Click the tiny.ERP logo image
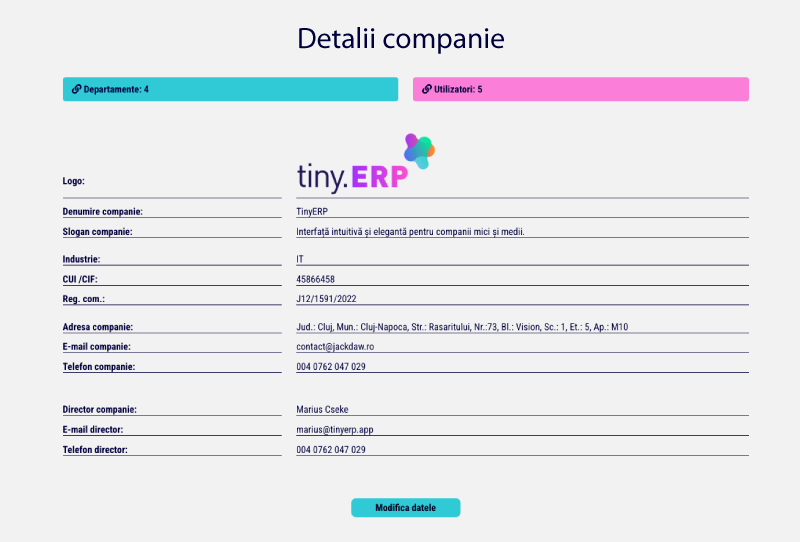This screenshot has width=800, height=542. point(366,163)
